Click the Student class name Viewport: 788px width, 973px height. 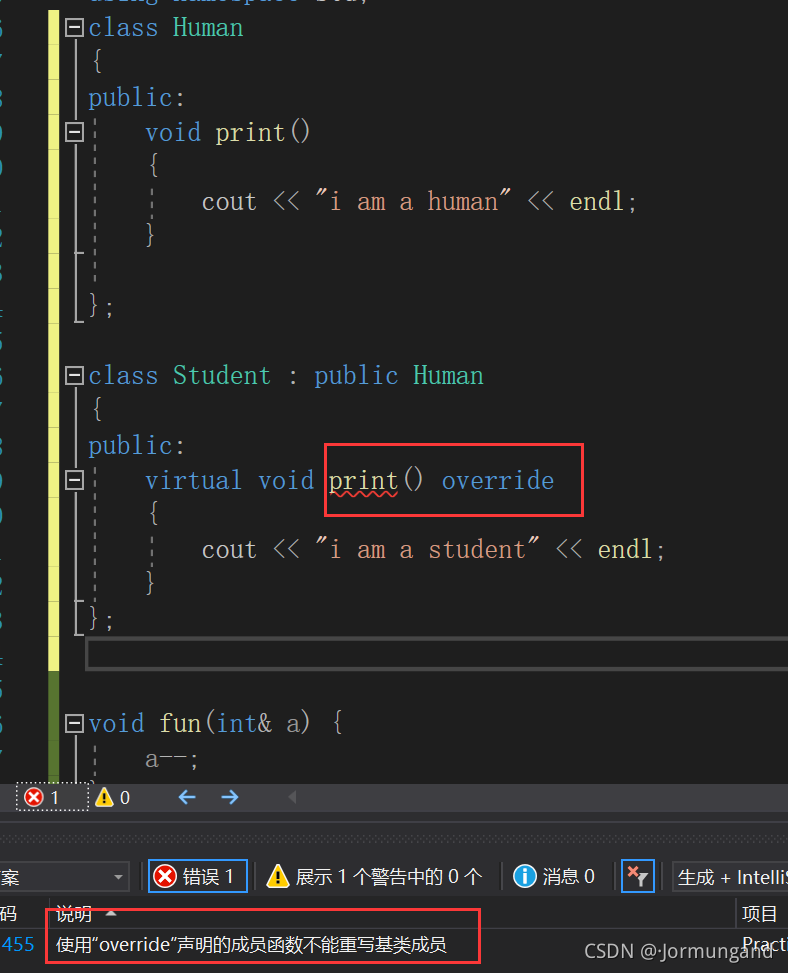pyautogui.click(x=222, y=375)
